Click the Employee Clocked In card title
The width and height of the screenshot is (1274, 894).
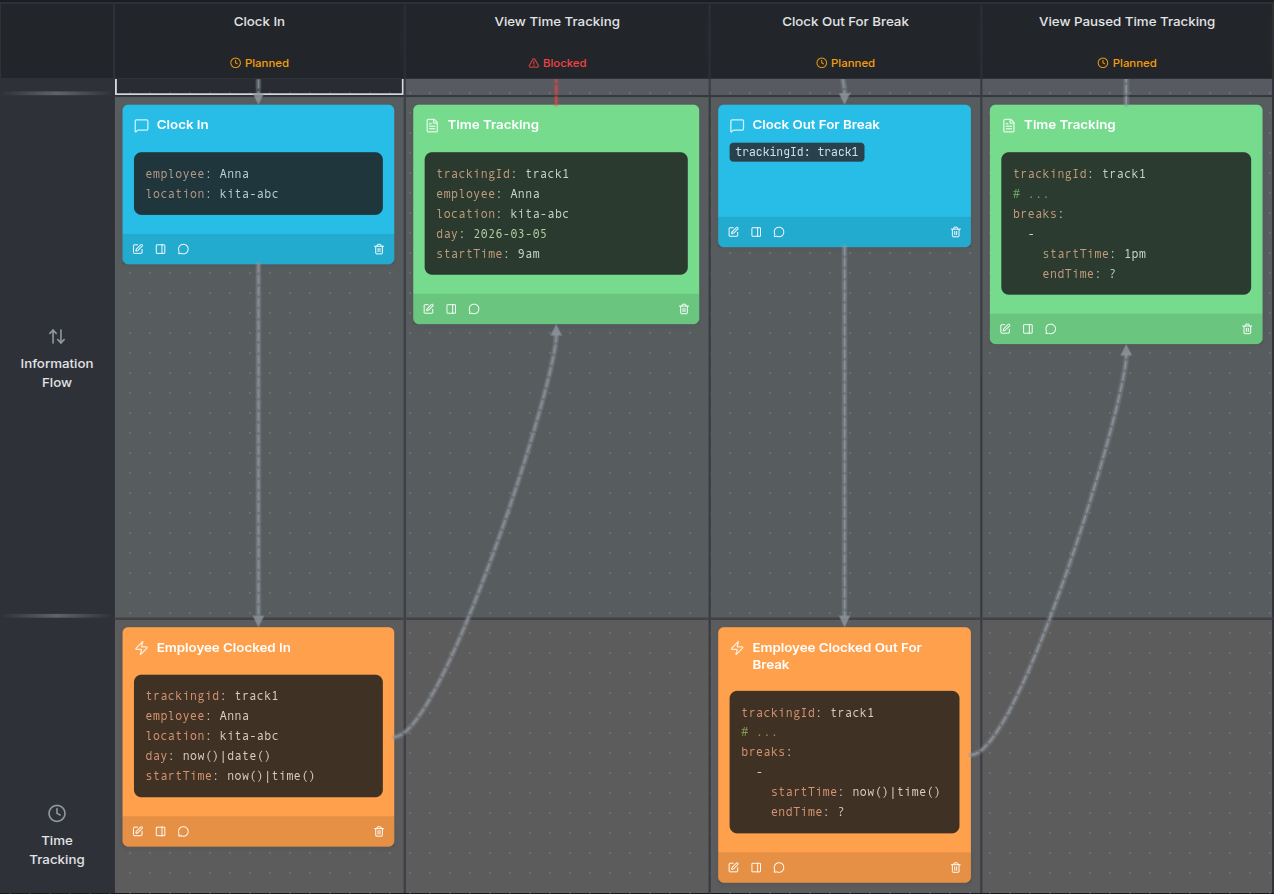(223, 648)
